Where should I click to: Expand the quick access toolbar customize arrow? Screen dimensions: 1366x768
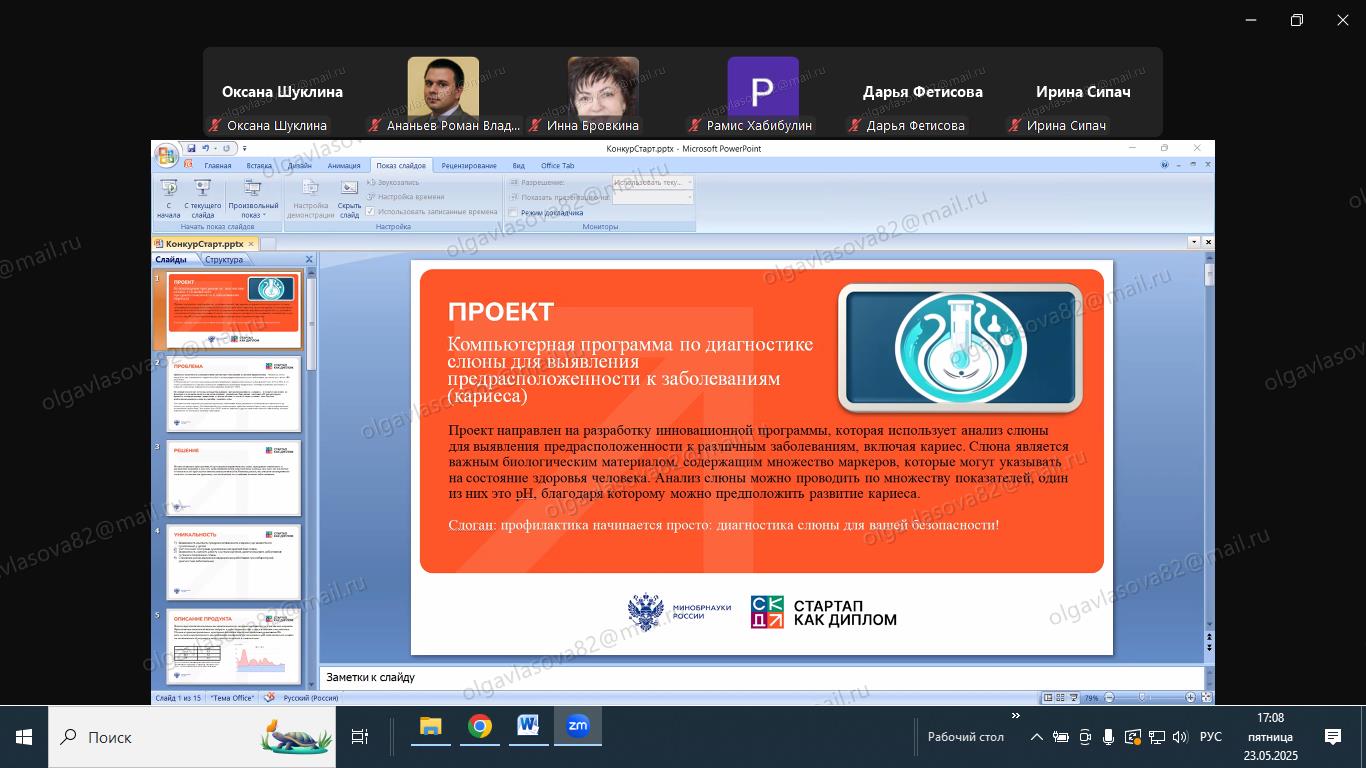pyautogui.click(x=245, y=149)
